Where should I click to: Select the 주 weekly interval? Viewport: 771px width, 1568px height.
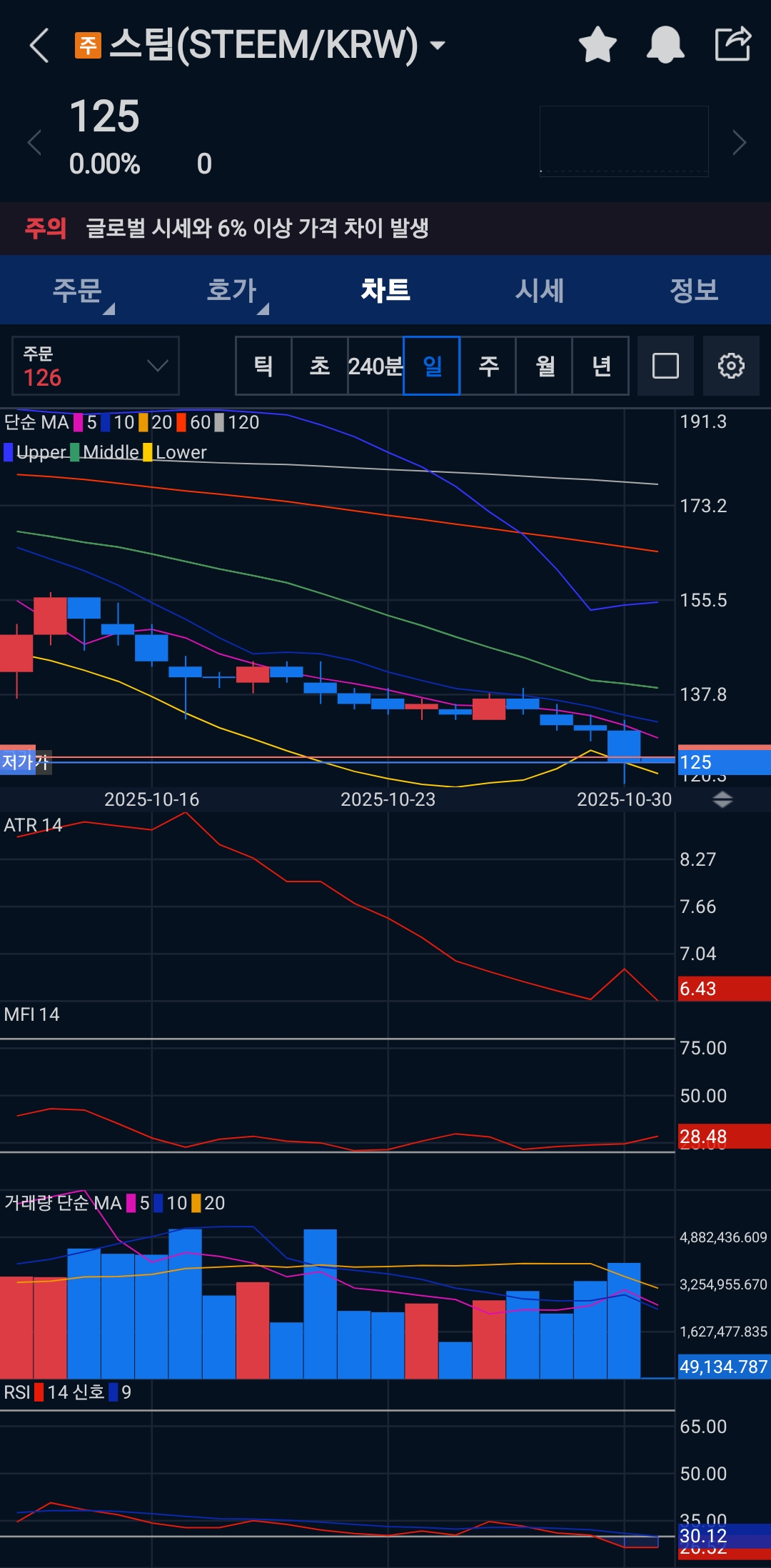[x=488, y=366]
